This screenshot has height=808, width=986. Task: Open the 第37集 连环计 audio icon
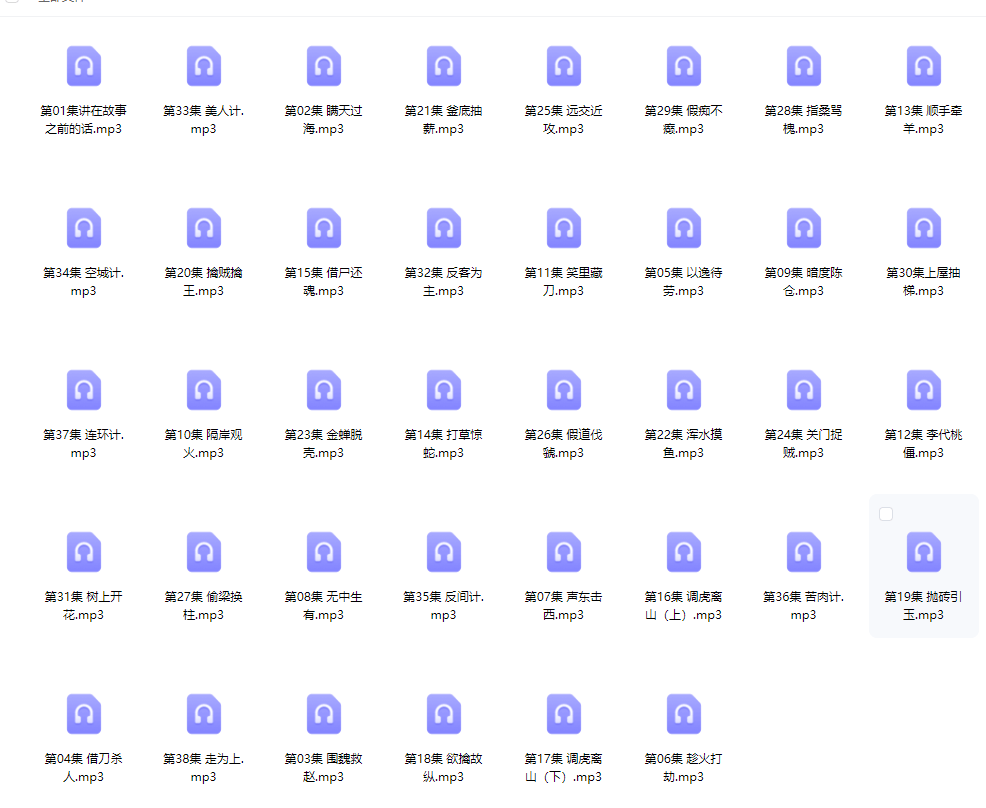tap(84, 390)
